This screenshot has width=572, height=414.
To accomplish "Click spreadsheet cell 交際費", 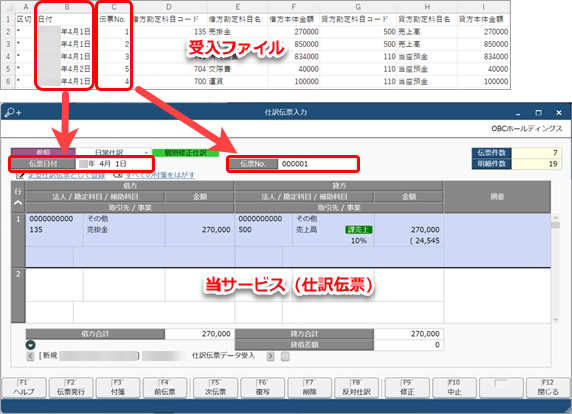I will pos(237,69).
